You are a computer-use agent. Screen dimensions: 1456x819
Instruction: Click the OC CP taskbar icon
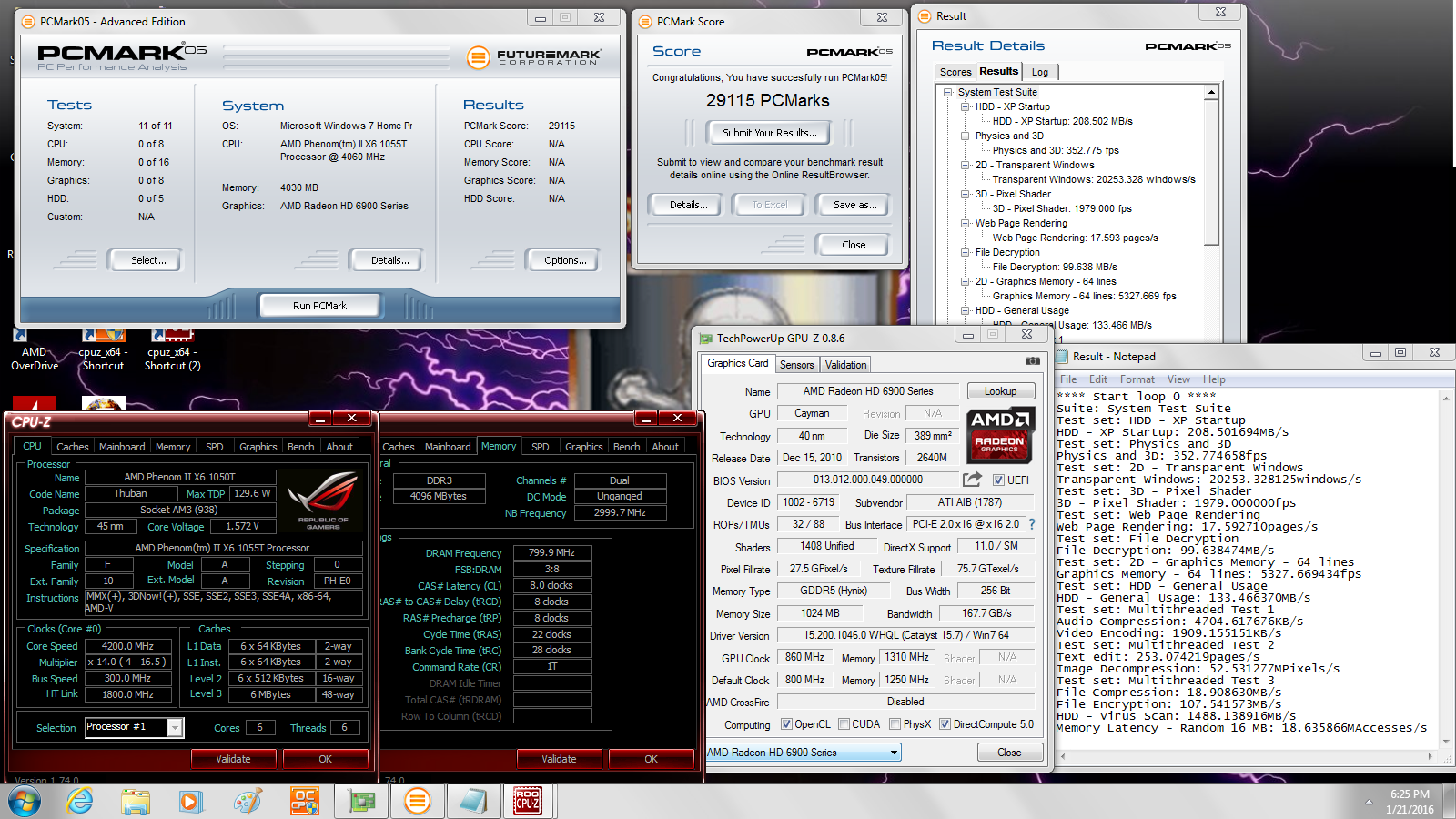coord(304,801)
